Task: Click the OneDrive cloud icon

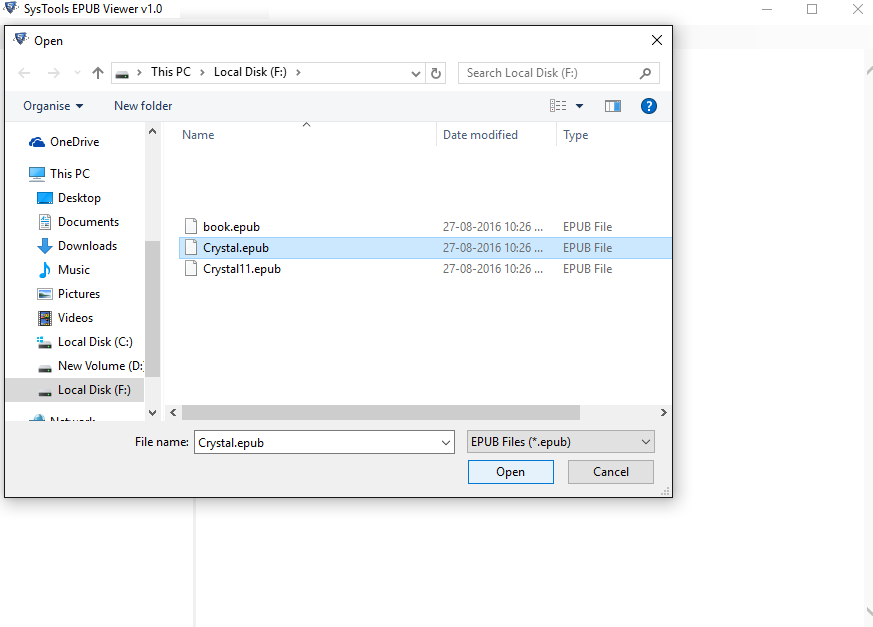Action: [37, 143]
